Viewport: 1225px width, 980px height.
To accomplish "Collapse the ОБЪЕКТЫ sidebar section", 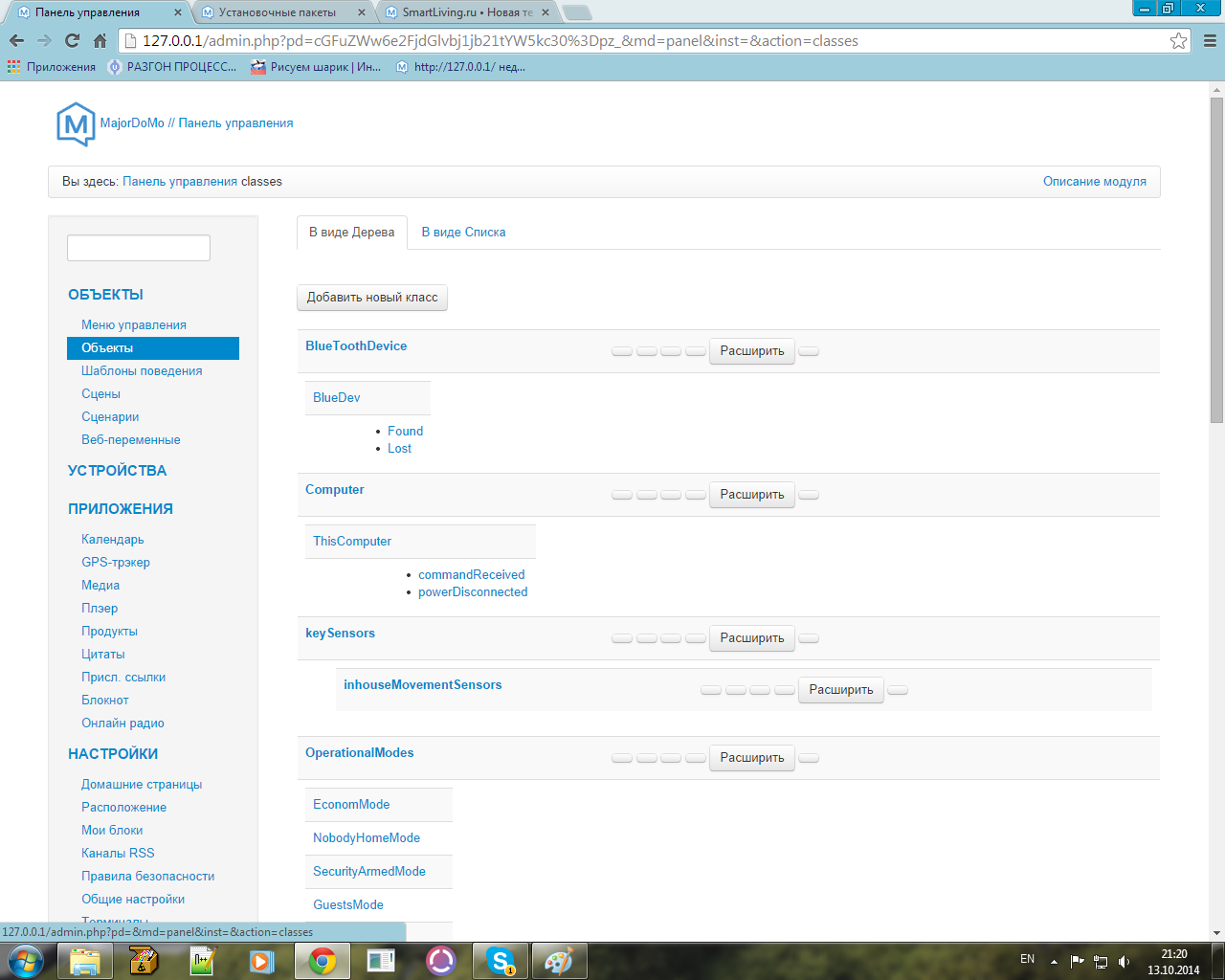I will click(x=105, y=295).
